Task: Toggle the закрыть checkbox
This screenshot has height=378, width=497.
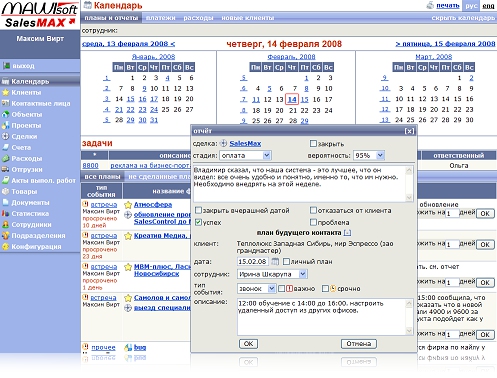Action: click(x=313, y=144)
